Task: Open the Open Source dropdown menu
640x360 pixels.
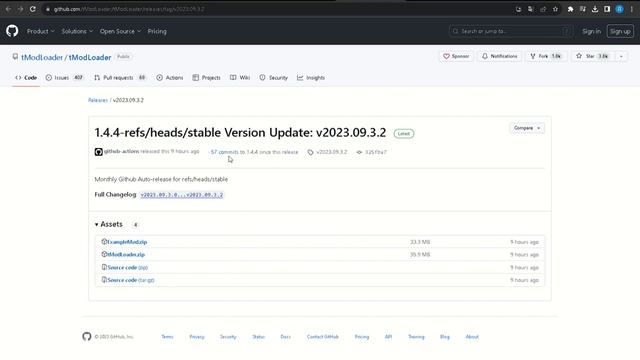Action: click(x=120, y=31)
